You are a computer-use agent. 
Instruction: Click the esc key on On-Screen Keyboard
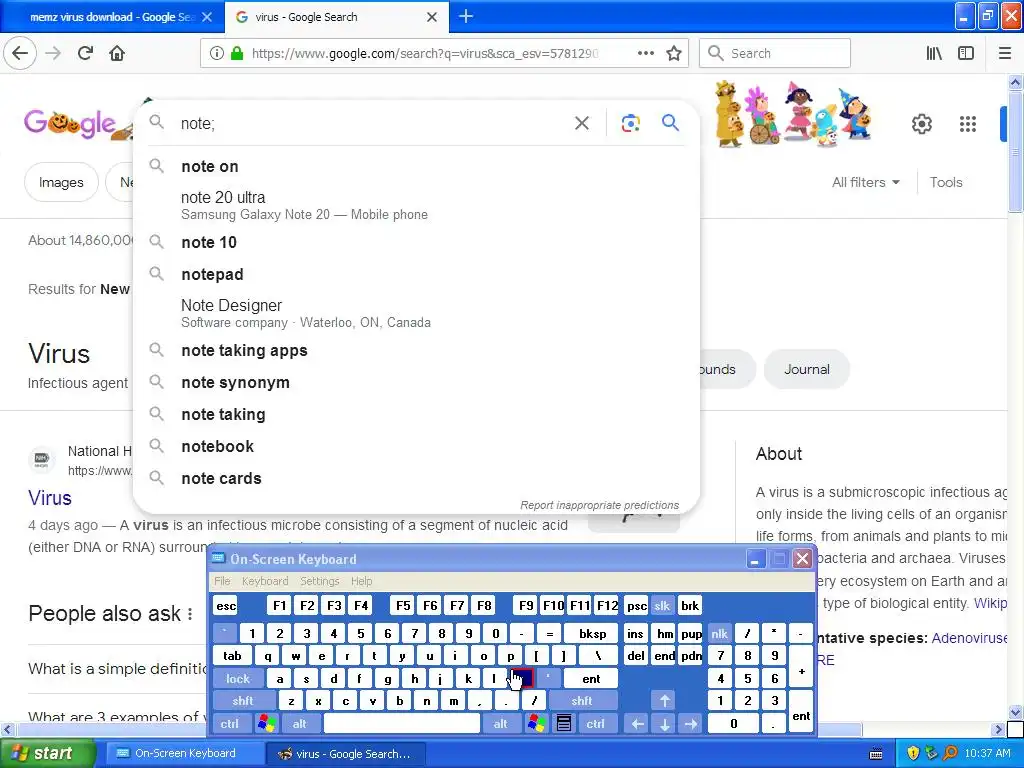(x=226, y=605)
